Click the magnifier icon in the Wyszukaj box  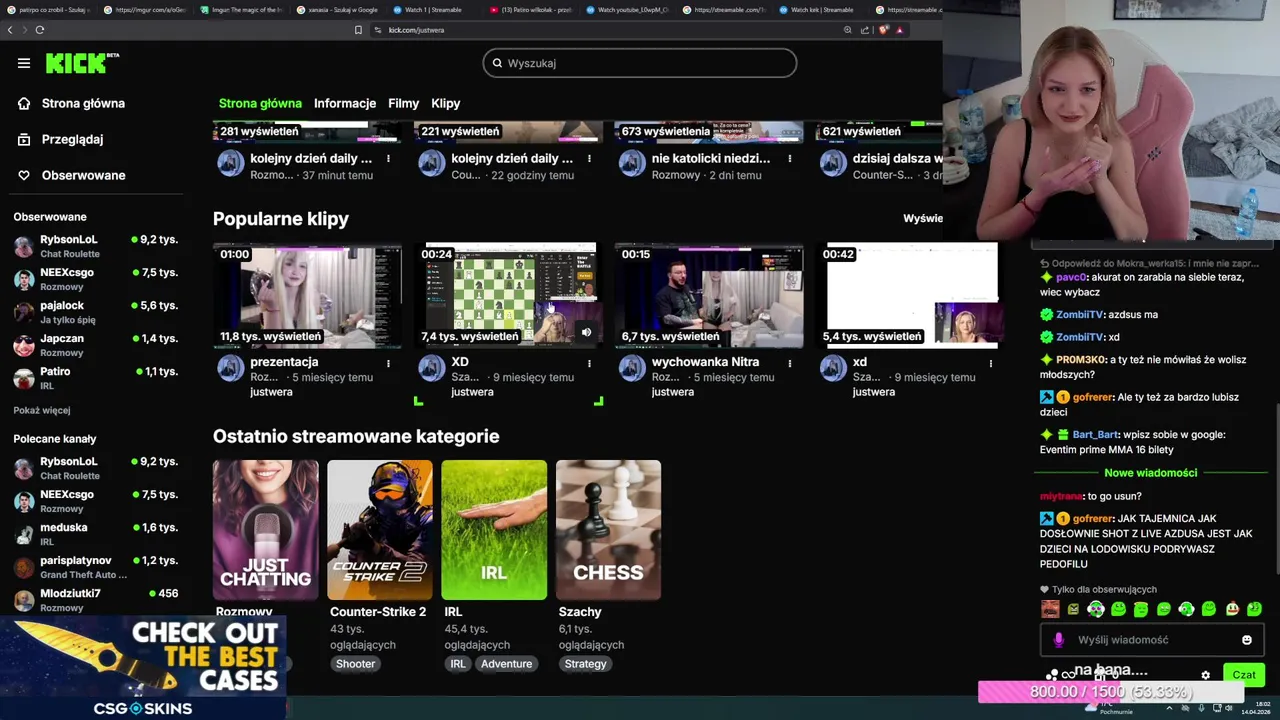pos(497,63)
